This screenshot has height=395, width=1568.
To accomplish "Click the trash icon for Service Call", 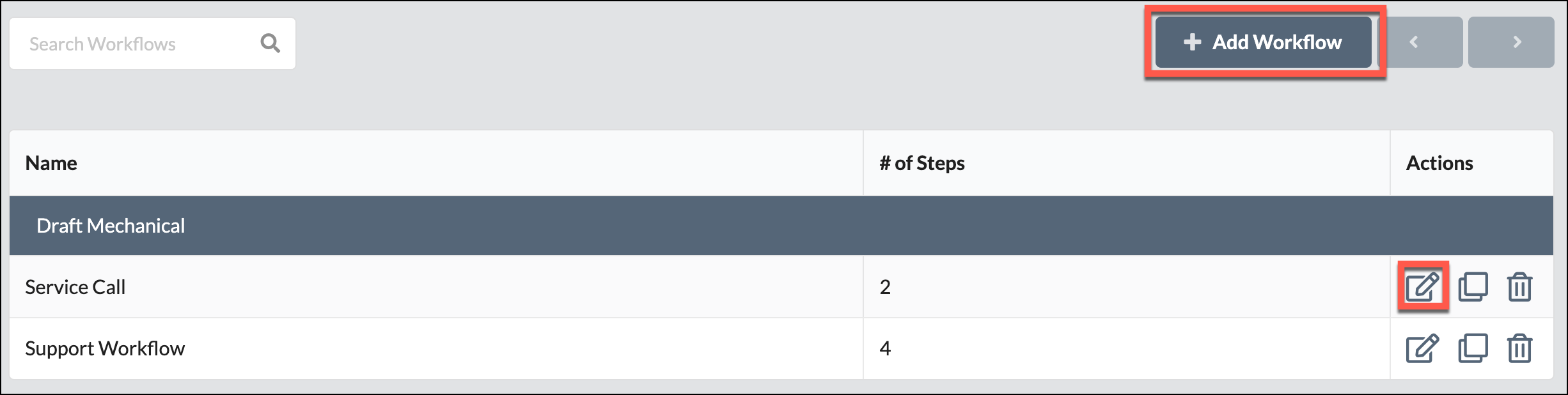I will (1520, 287).
